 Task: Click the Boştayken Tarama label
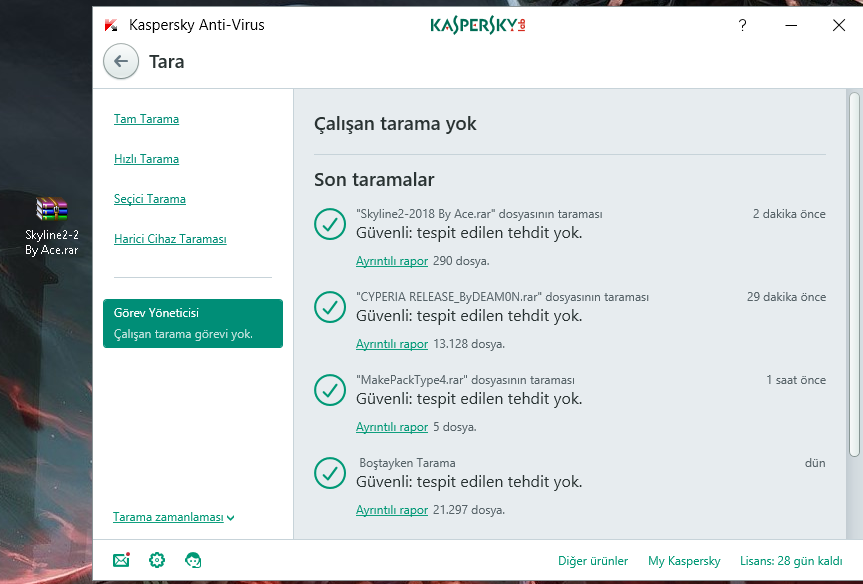(407, 463)
